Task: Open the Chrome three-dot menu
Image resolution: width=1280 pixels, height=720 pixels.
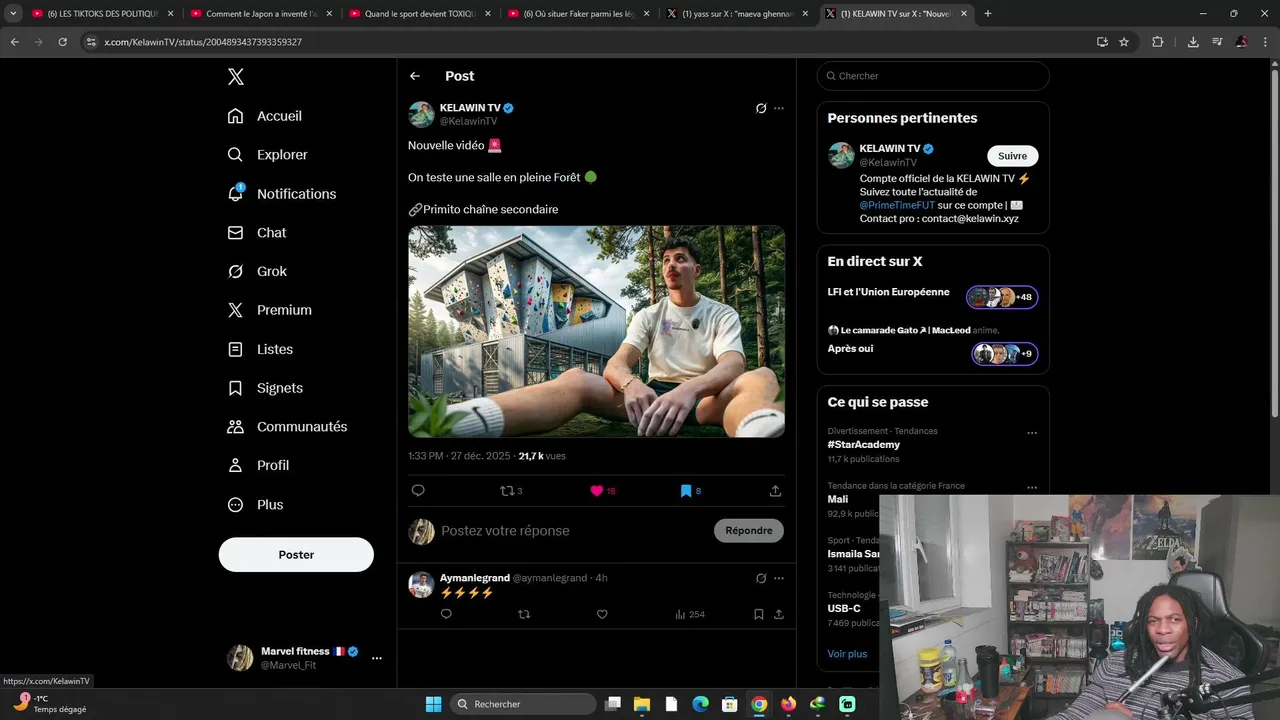Action: click(1266, 42)
